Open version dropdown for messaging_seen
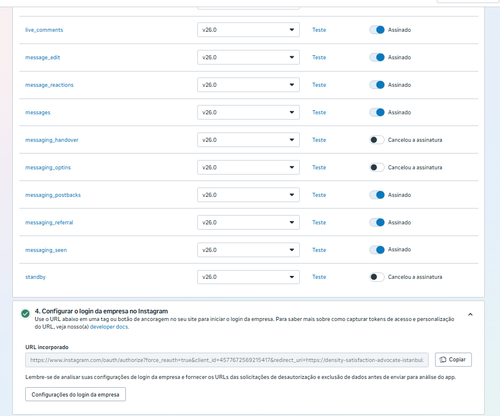The height and width of the screenshot is (416, 500). pyautogui.click(x=248, y=250)
